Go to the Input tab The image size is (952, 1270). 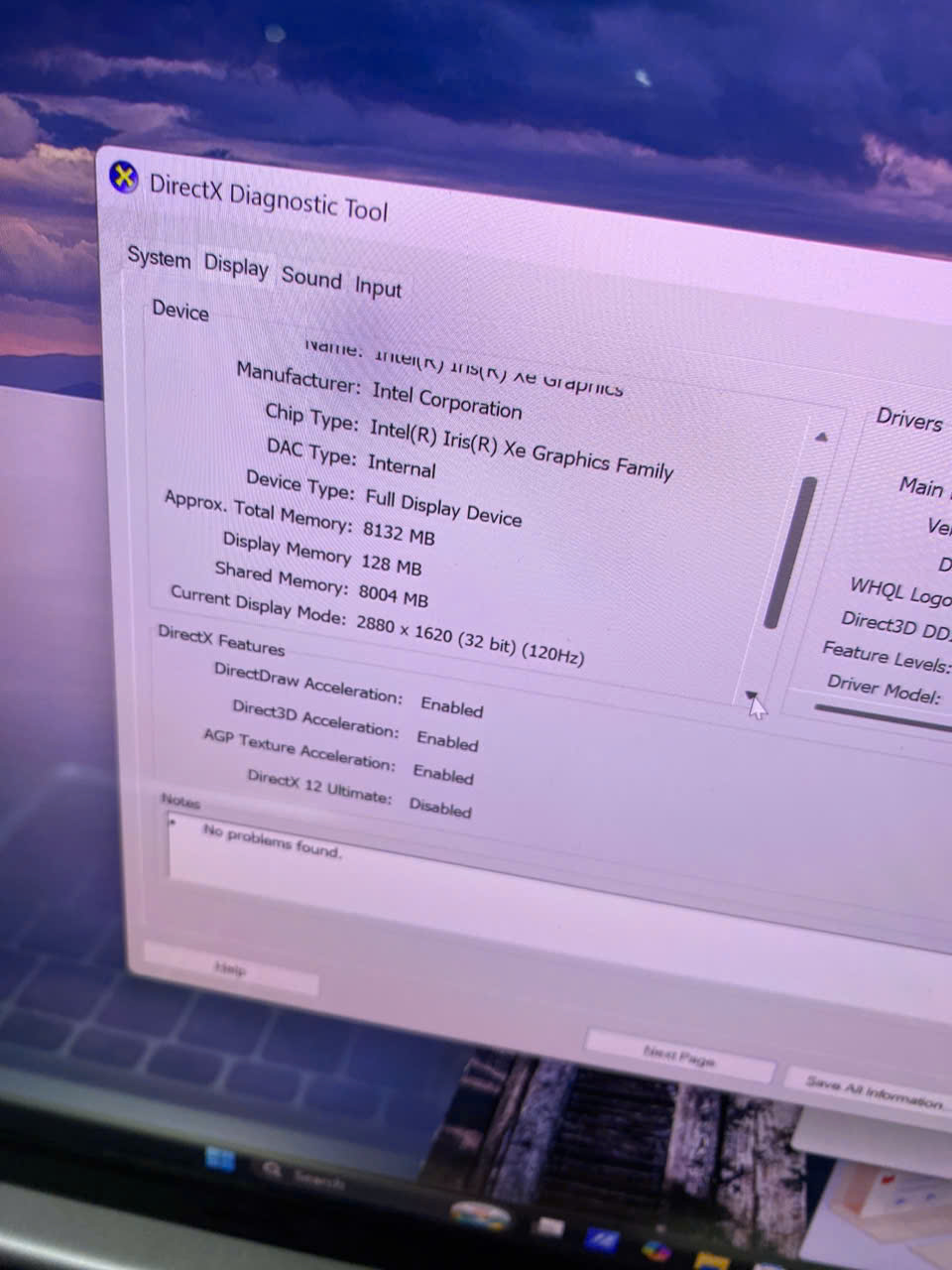click(378, 287)
